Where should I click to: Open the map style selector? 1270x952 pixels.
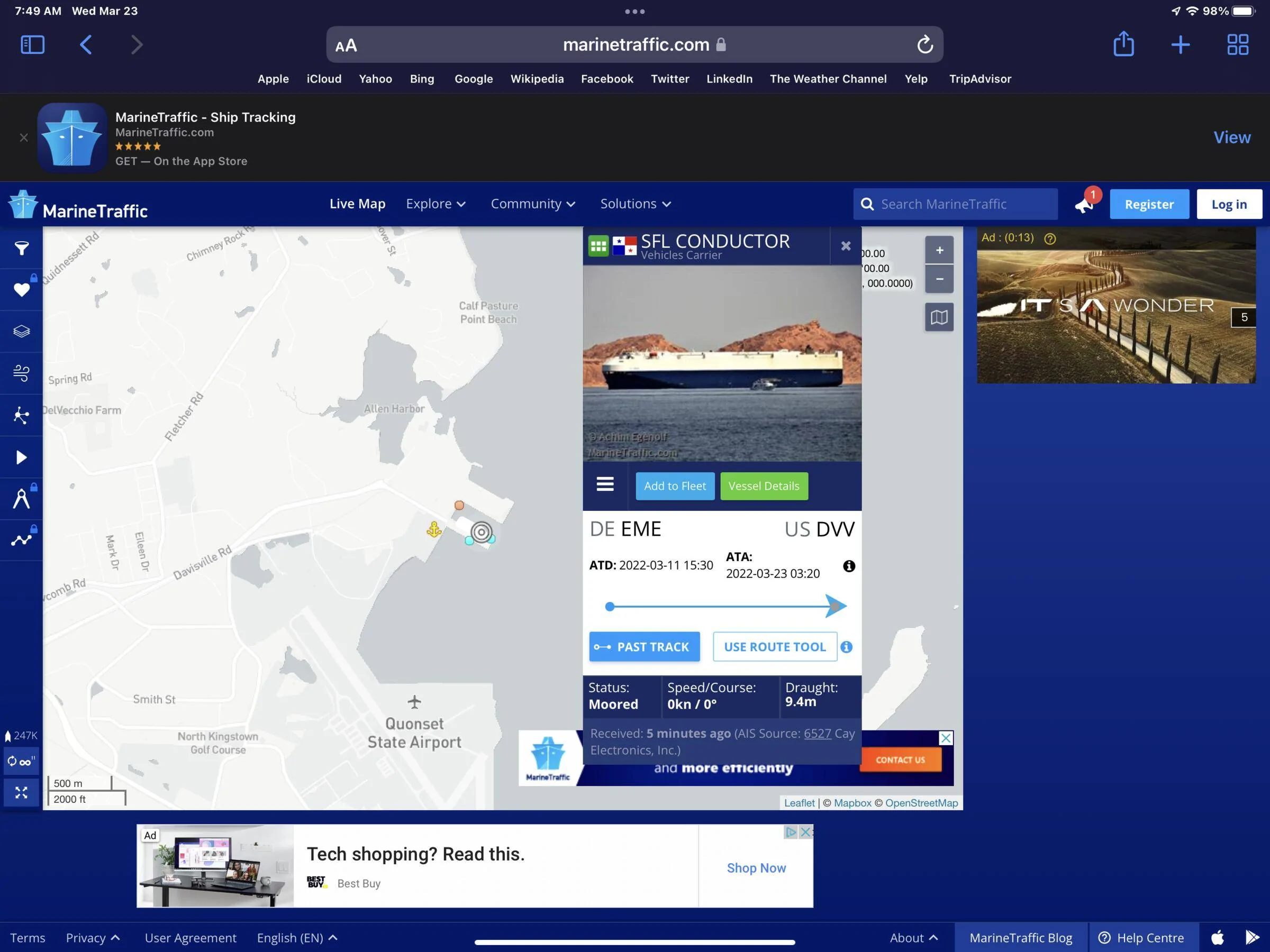click(939, 317)
